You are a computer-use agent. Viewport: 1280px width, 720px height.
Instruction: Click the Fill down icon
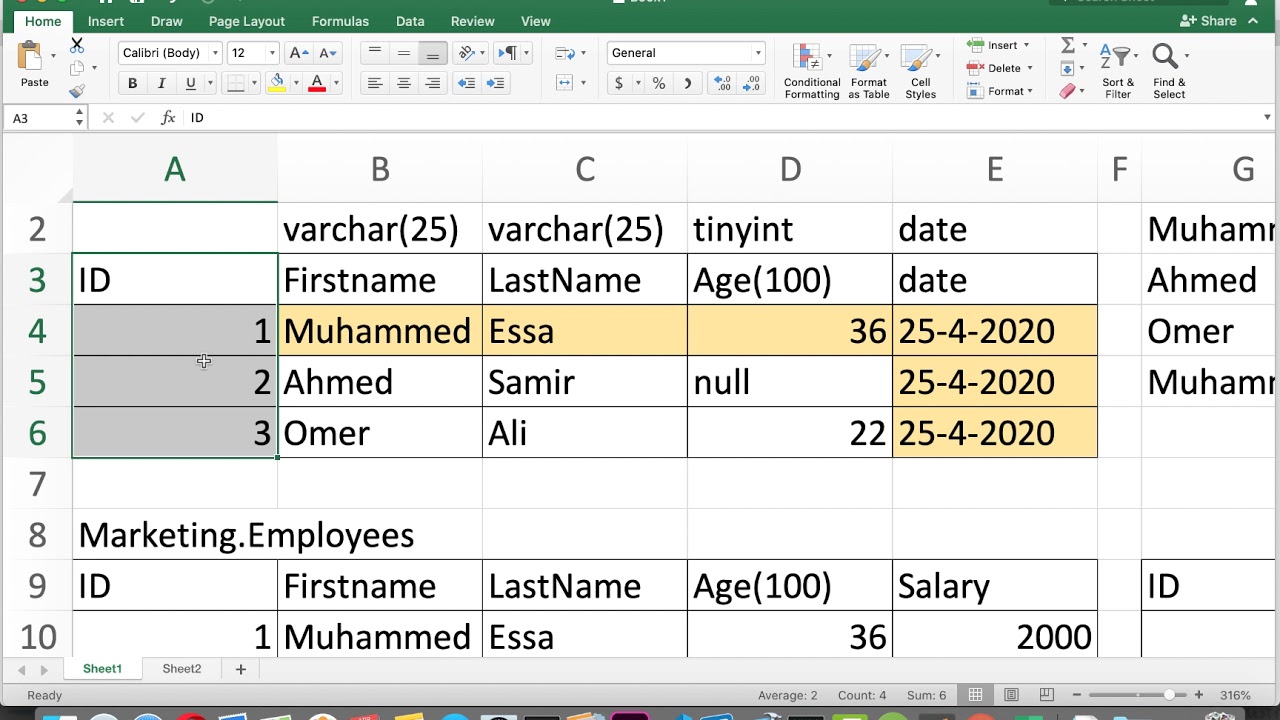pyautogui.click(x=1067, y=69)
